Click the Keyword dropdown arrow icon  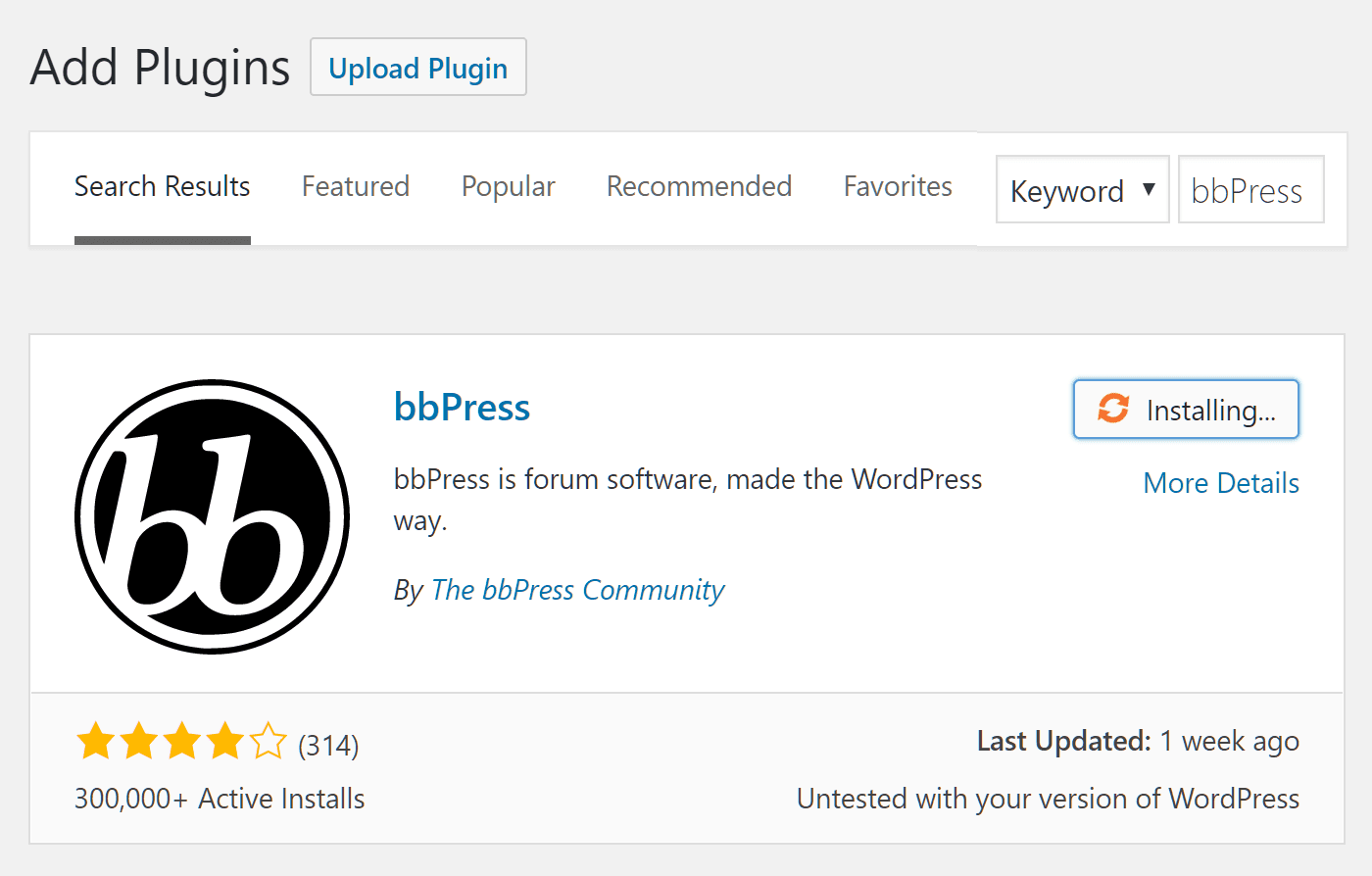[x=1149, y=190]
